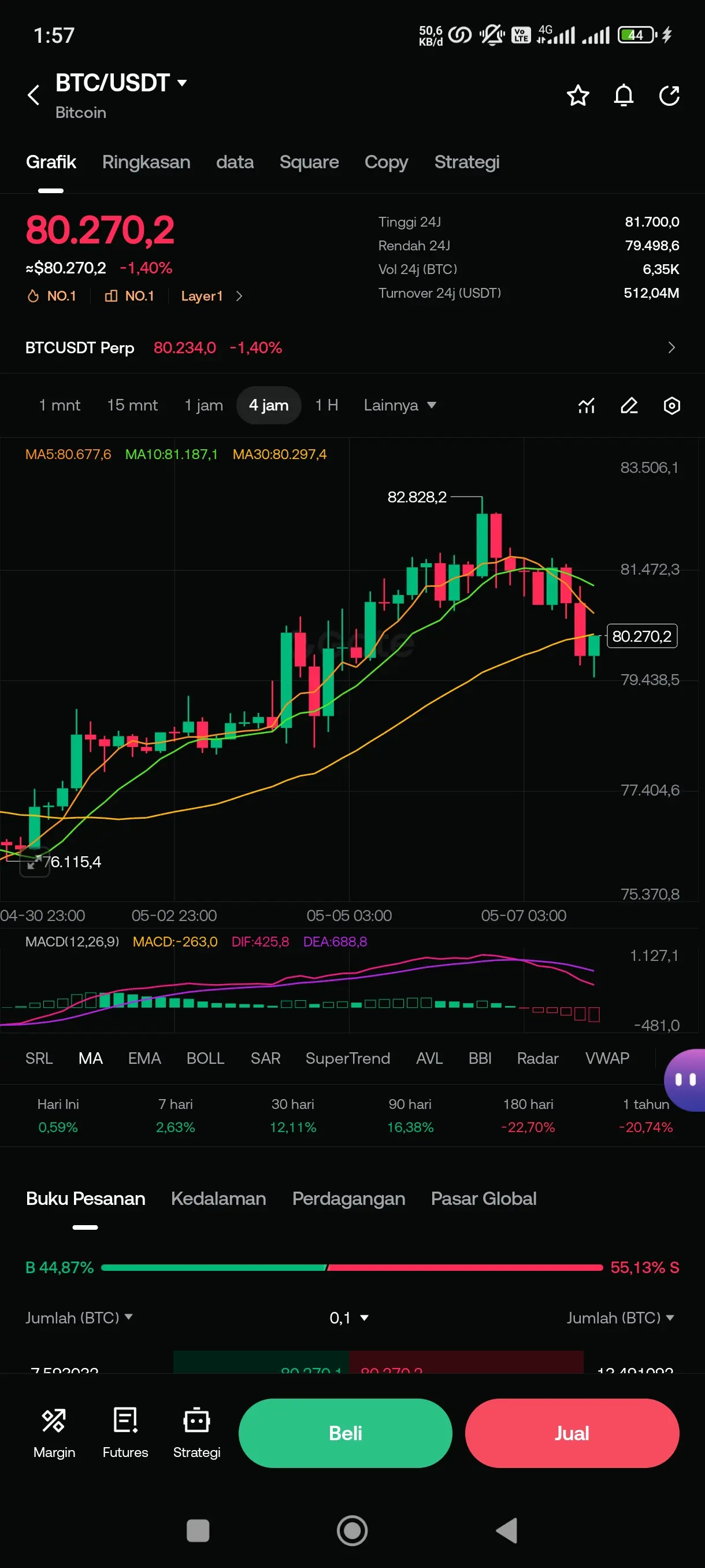Toggle Radar indicator
This screenshot has width=705, height=1568.
(x=538, y=1059)
